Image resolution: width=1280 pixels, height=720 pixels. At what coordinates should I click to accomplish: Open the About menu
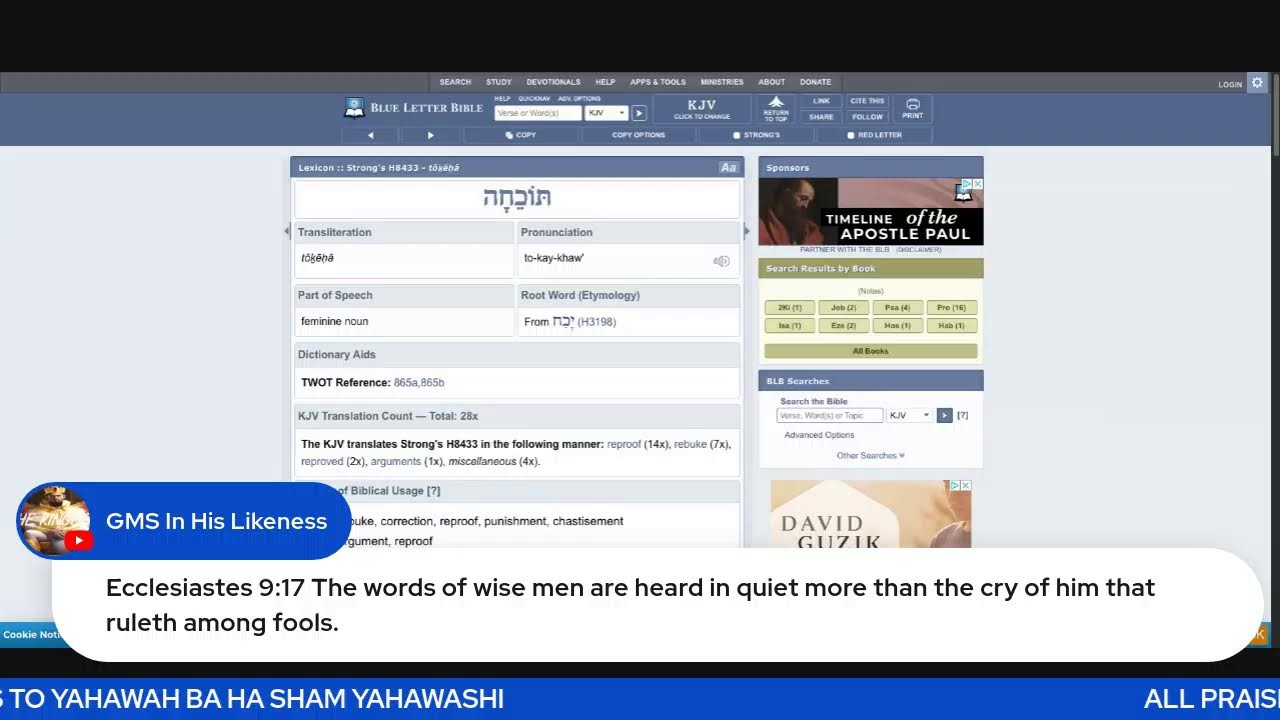point(771,82)
